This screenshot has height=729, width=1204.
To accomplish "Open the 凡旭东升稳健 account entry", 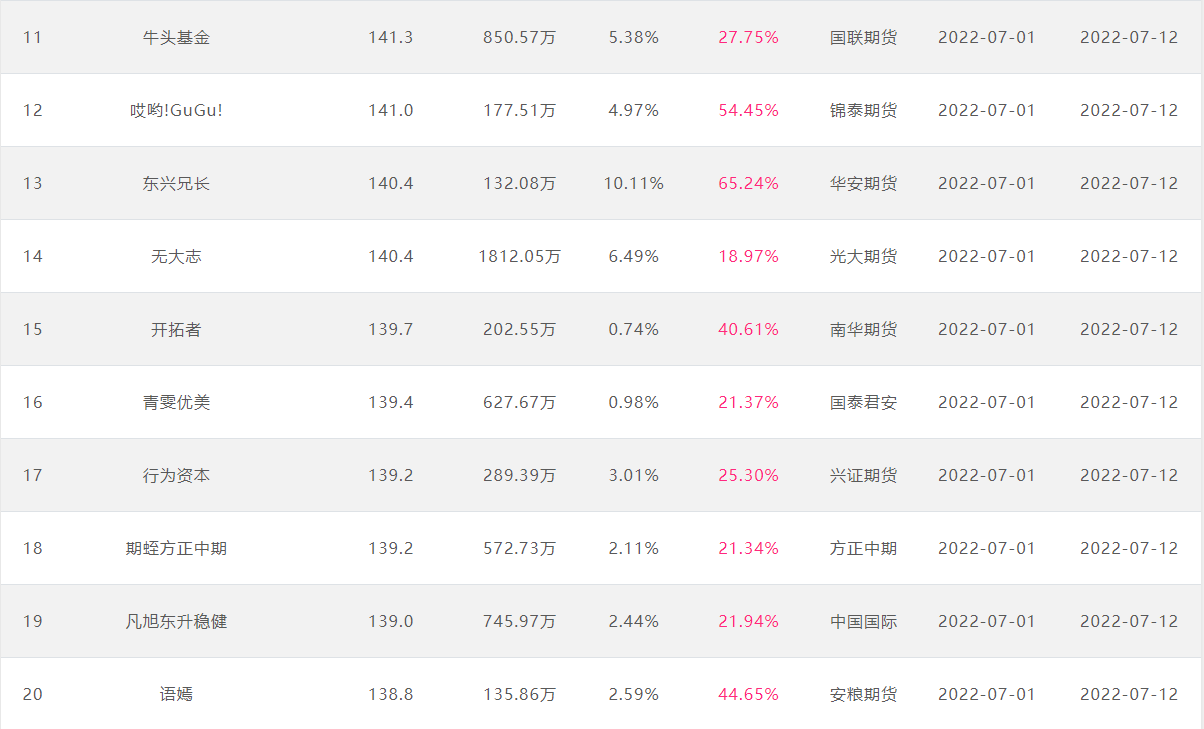I will 176,621.
